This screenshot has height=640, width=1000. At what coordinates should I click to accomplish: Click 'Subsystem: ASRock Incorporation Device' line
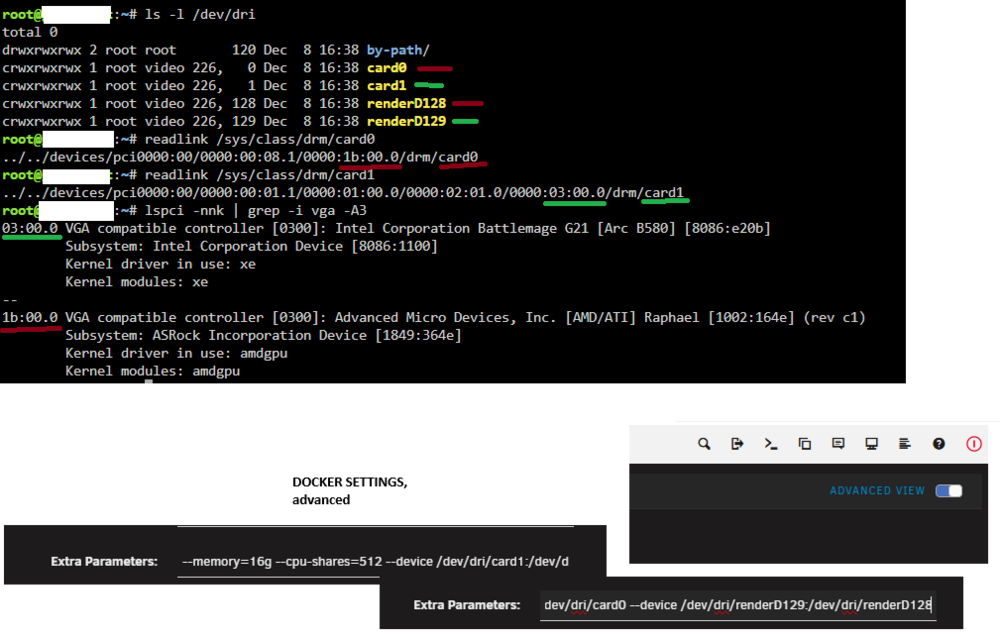pos(263,335)
